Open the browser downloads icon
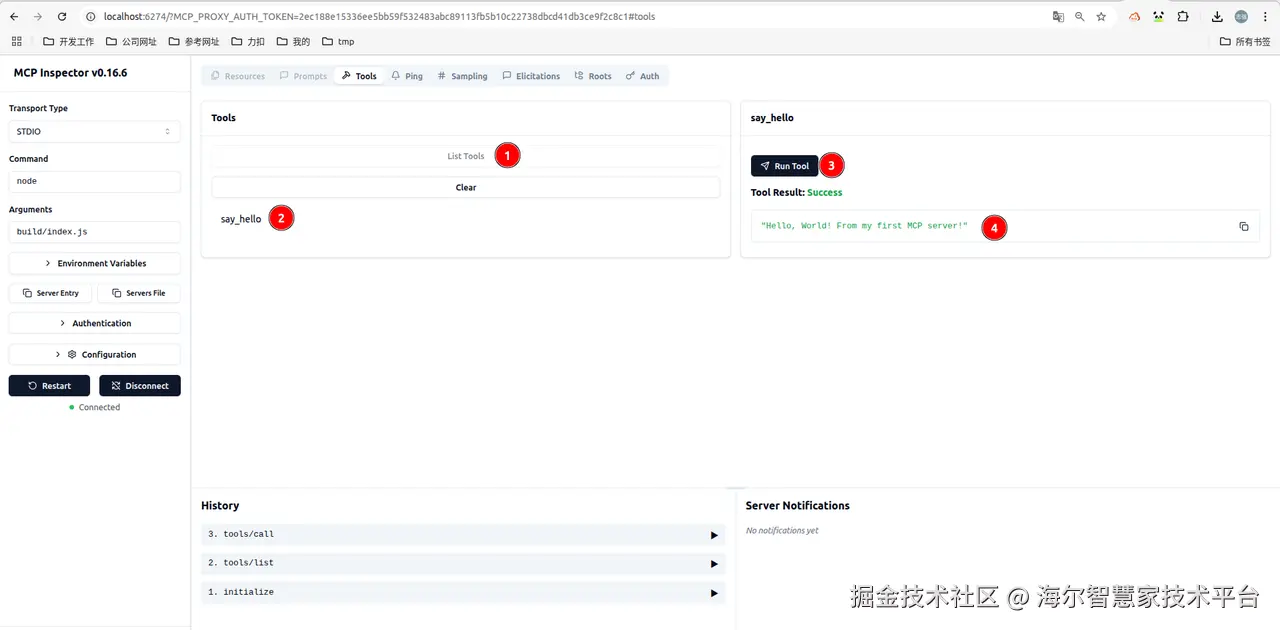 1217,17
